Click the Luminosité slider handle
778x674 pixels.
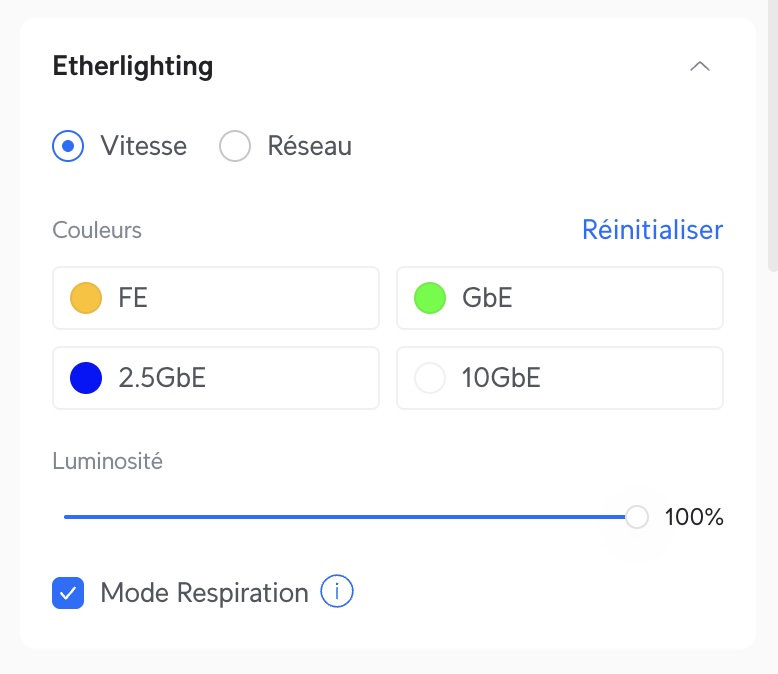coord(637,517)
